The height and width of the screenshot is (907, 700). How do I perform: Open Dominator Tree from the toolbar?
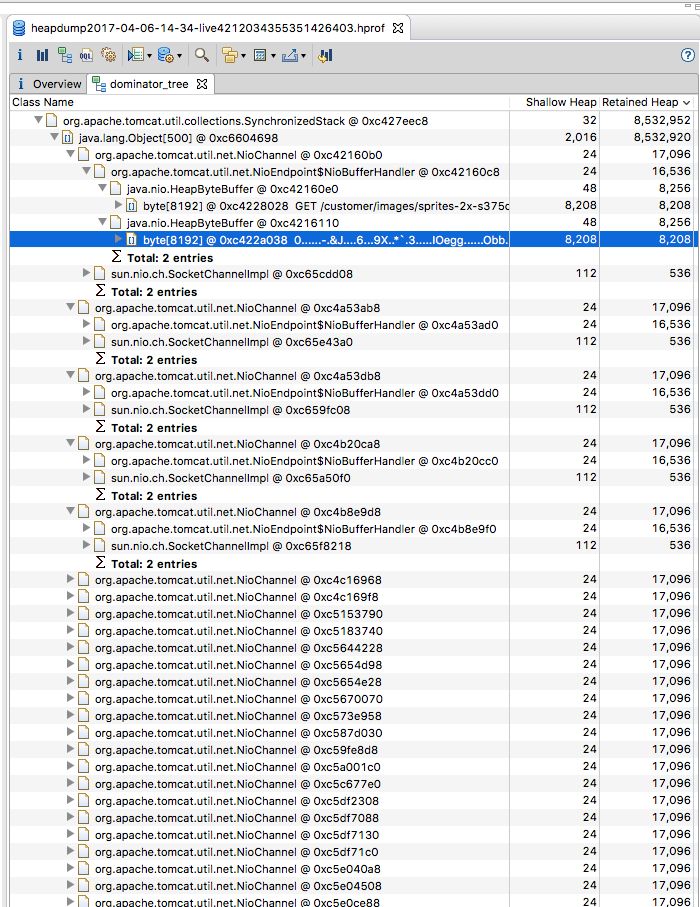click(x=64, y=55)
